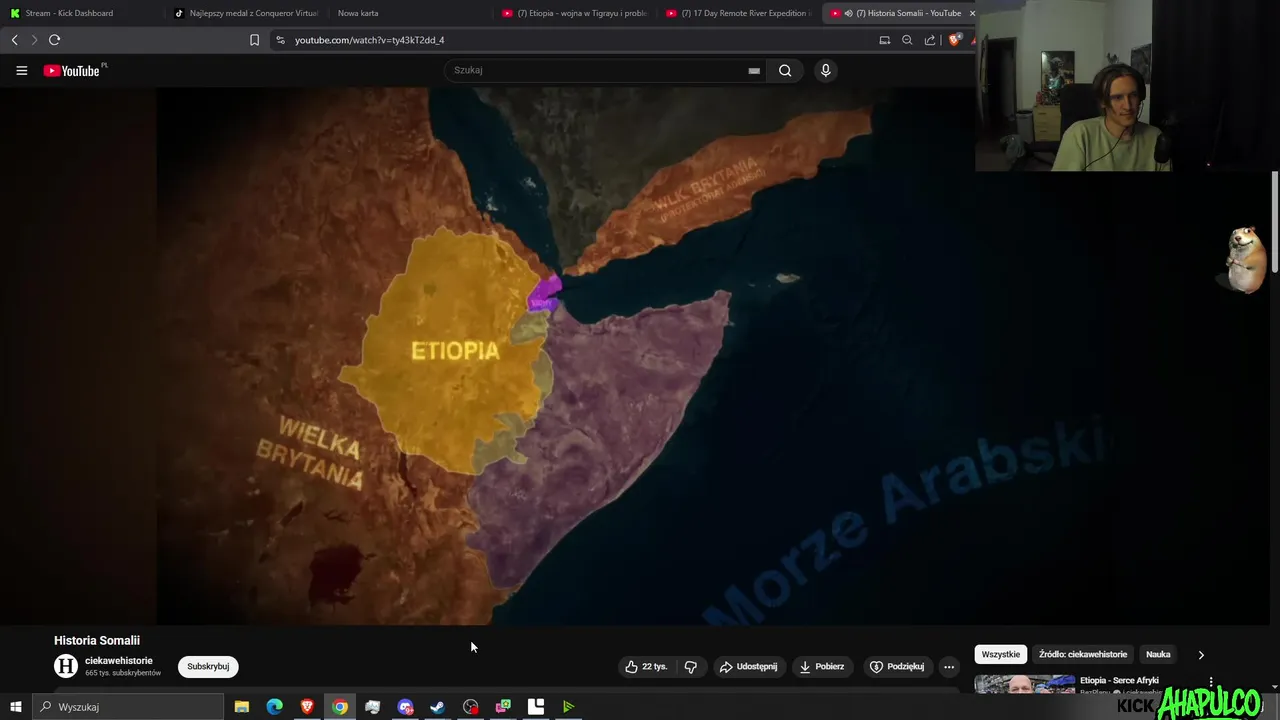Viewport: 1280px width, 720px height.
Task: Open the ciekawehistorie channel avatar
Action: tap(66, 666)
